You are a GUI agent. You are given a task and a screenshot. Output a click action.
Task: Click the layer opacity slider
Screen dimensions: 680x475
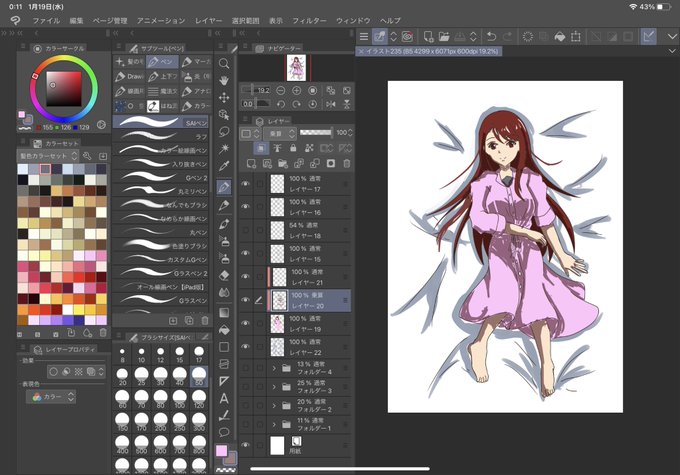pyautogui.click(x=316, y=132)
